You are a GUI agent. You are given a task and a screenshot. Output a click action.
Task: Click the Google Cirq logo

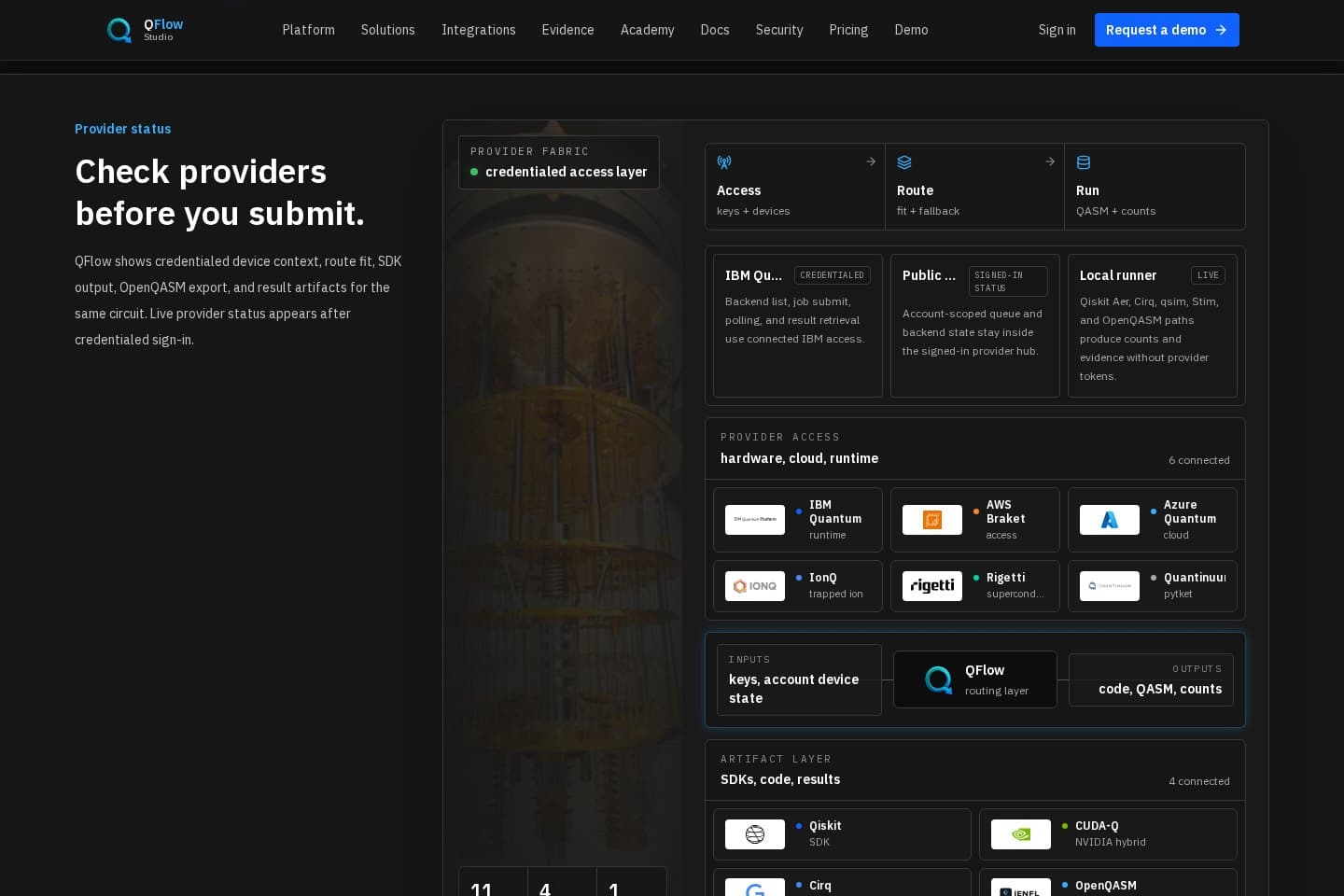point(755,888)
